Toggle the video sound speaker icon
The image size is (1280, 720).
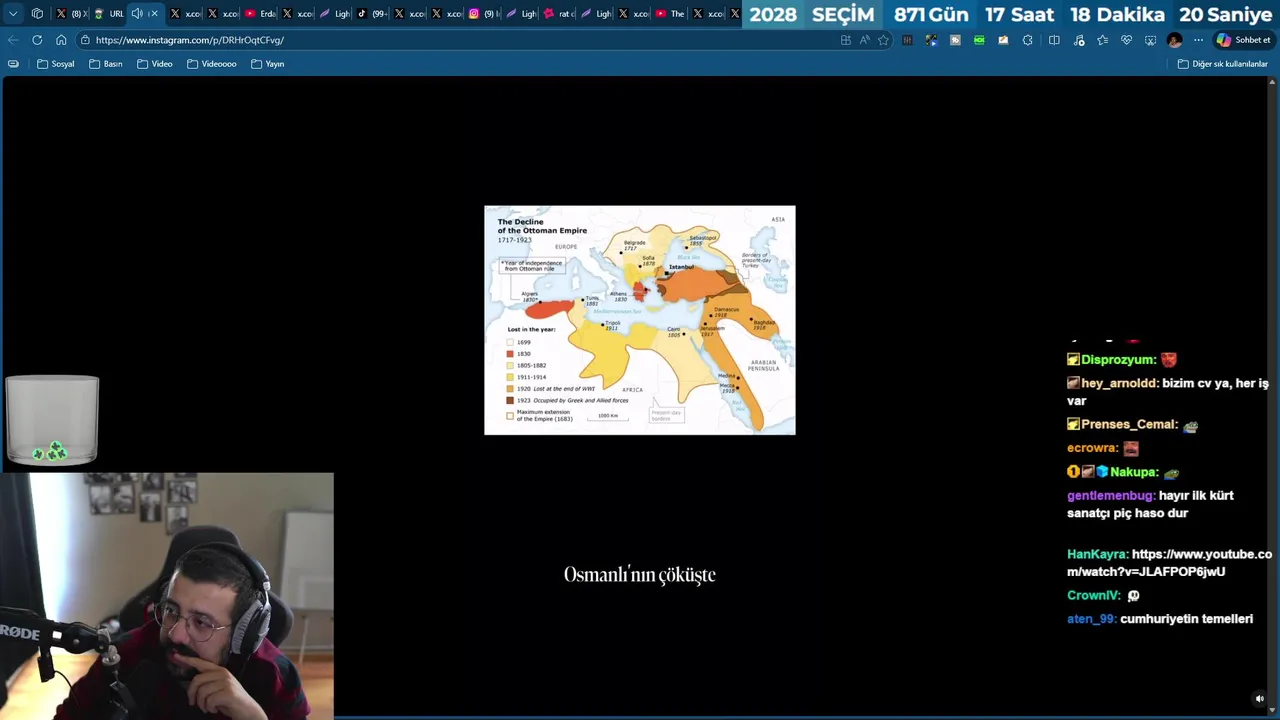1259,699
